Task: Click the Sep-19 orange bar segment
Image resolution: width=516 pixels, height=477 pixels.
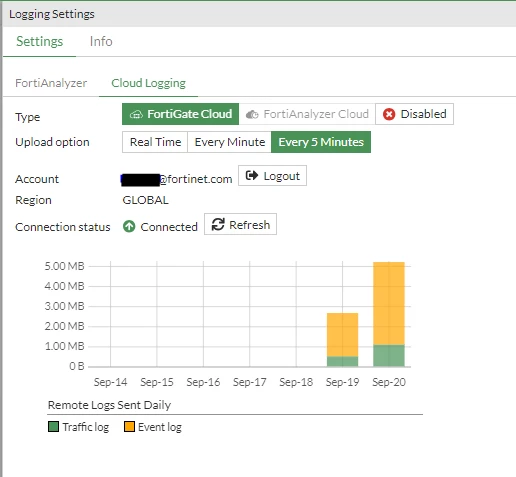Action: point(342,335)
